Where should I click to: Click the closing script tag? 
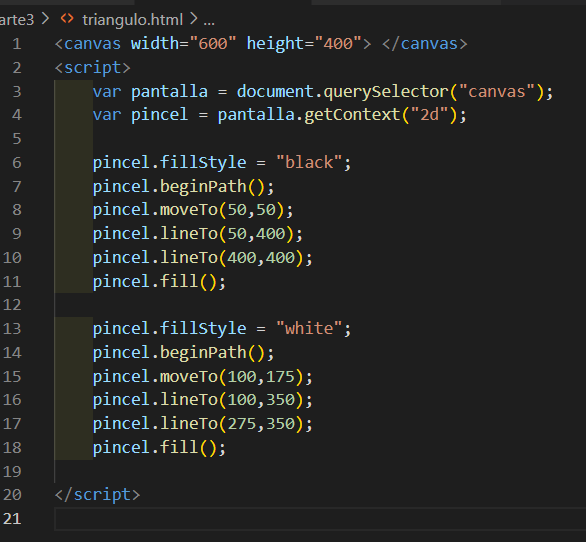98,495
